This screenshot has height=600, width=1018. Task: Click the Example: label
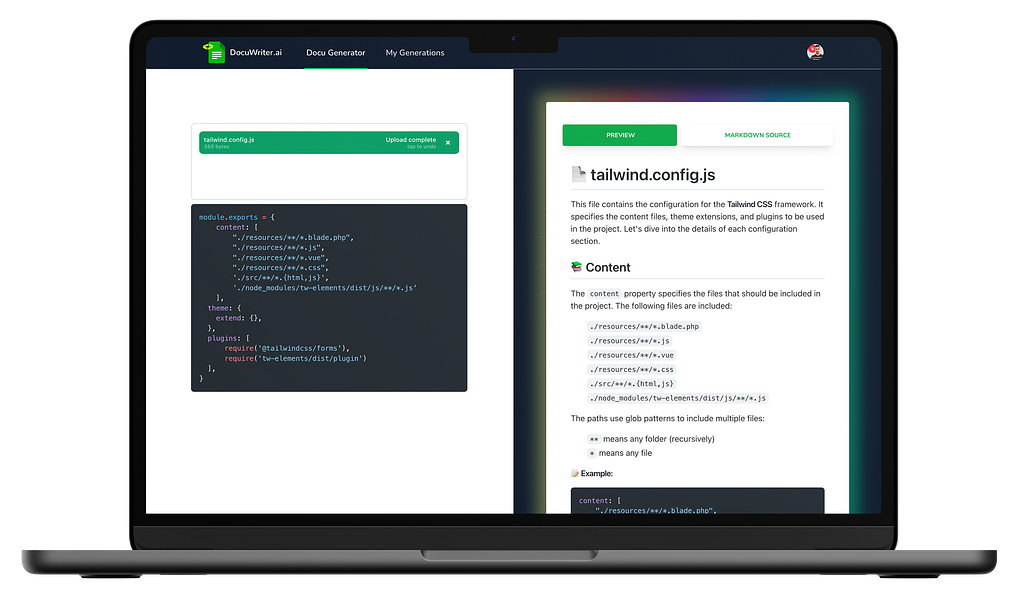pos(597,473)
